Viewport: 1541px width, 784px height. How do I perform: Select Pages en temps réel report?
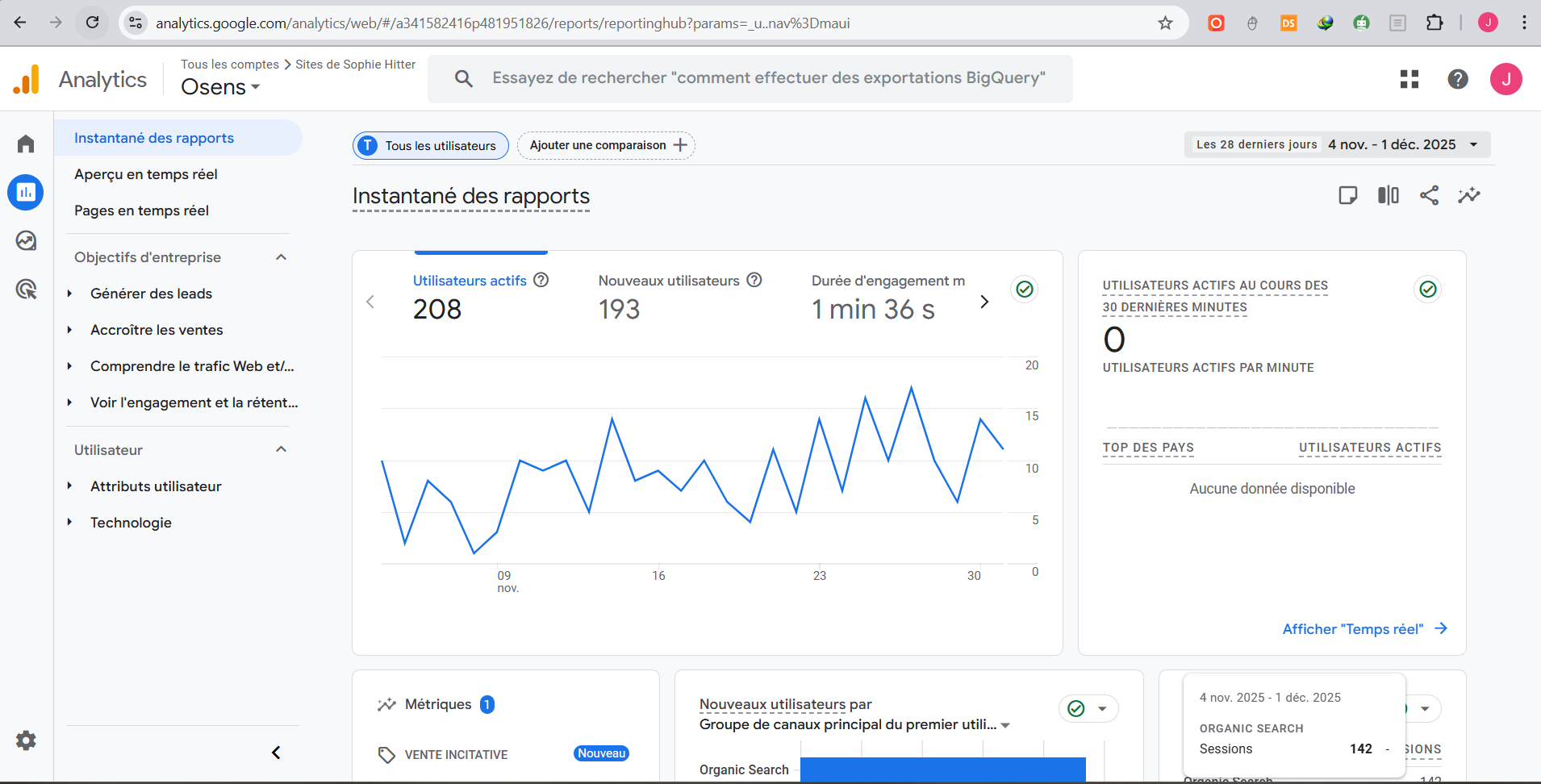click(141, 211)
